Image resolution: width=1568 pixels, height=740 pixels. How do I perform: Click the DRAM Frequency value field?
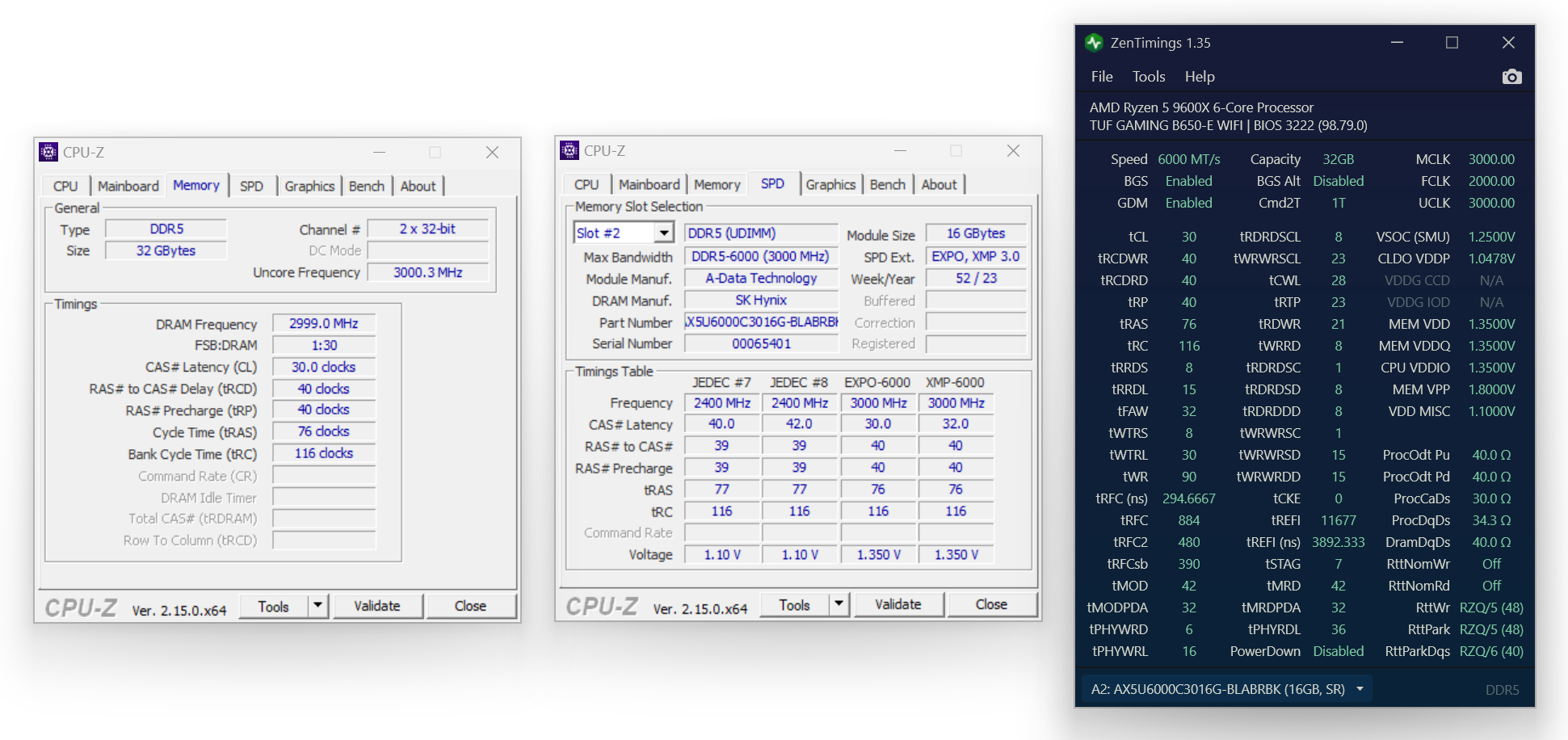coord(323,324)
